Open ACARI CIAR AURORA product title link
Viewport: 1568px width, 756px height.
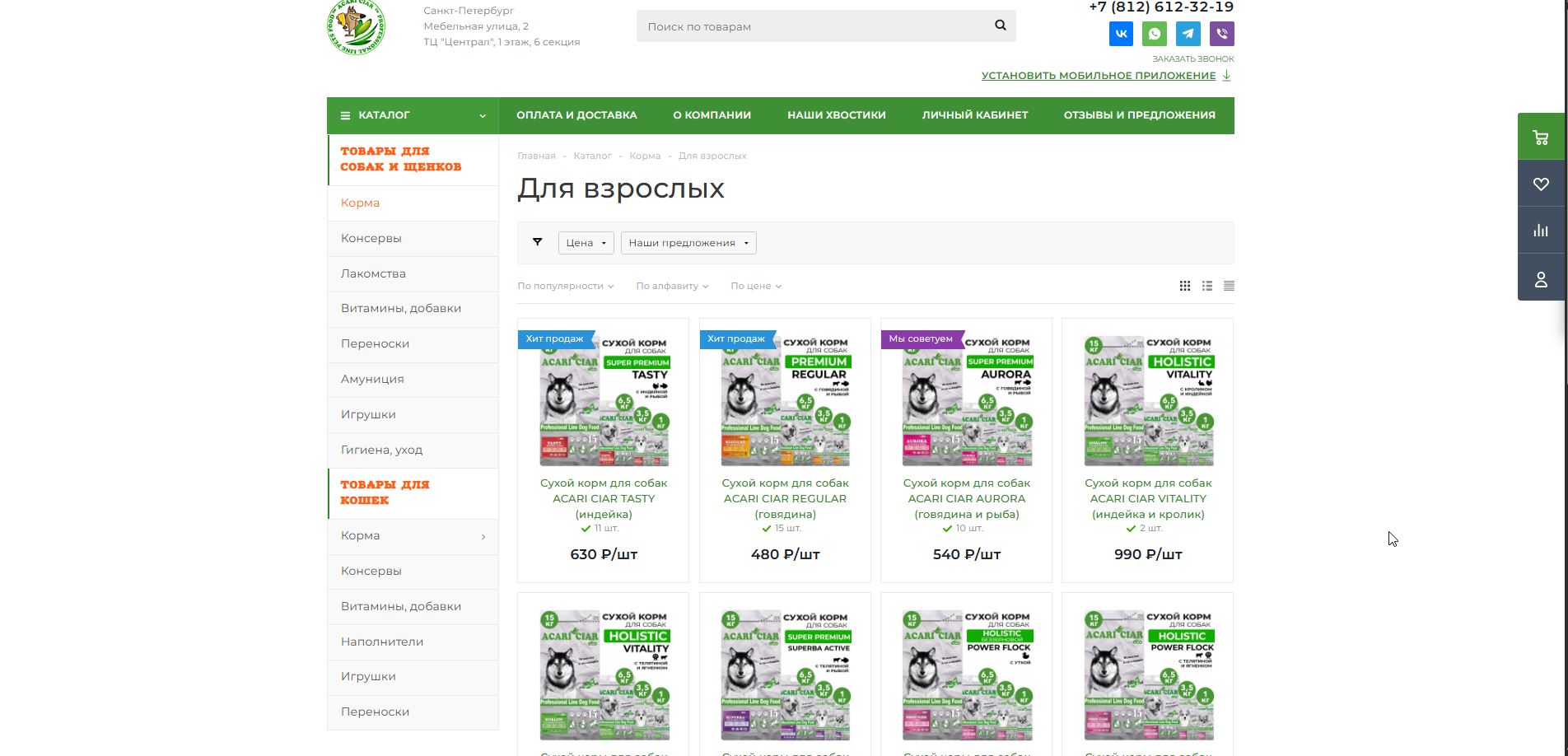pos(967,498)
